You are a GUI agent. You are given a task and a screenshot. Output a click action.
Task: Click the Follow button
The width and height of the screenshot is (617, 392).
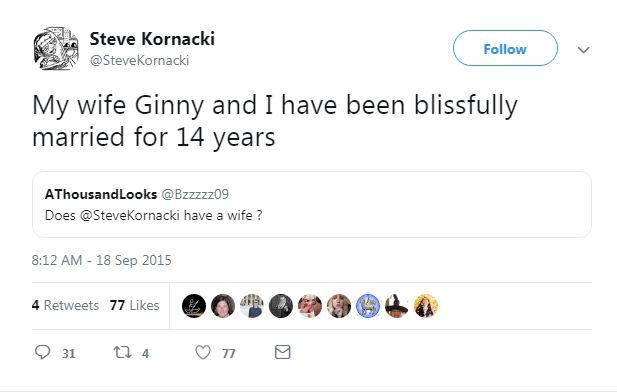pyautogui.click(x=505, y=48)
